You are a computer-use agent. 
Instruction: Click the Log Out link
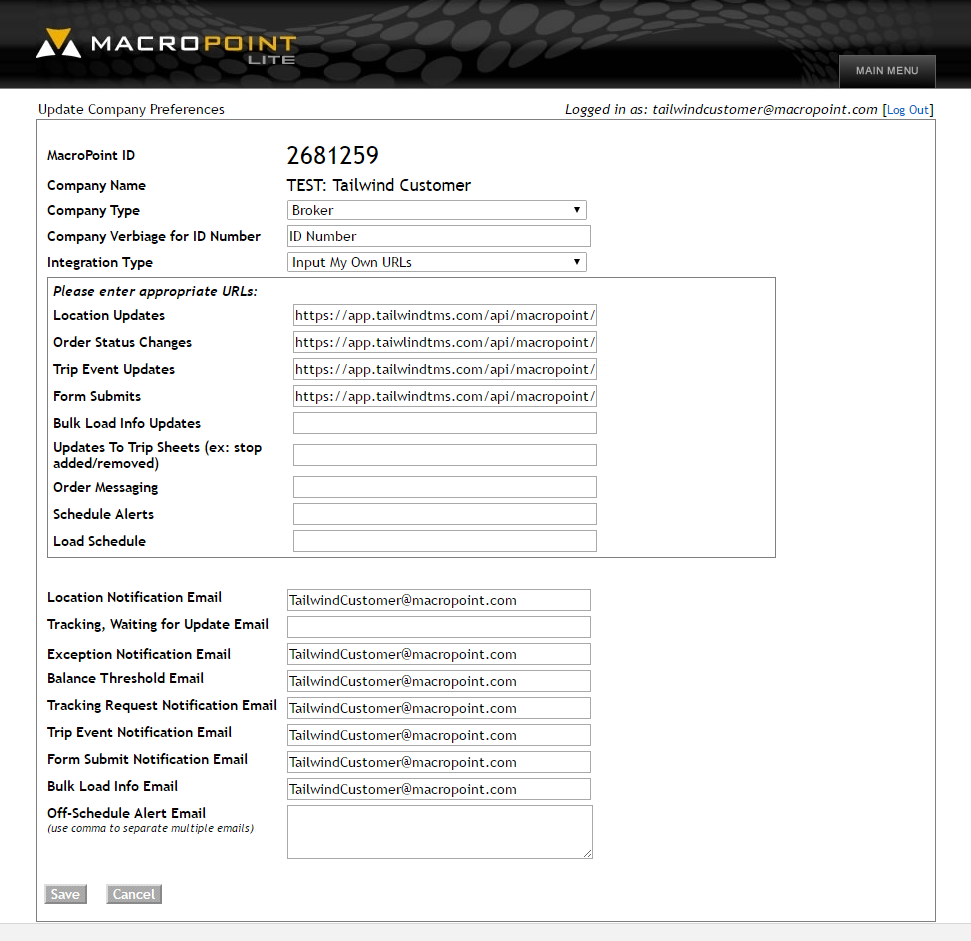pos(907,109)
